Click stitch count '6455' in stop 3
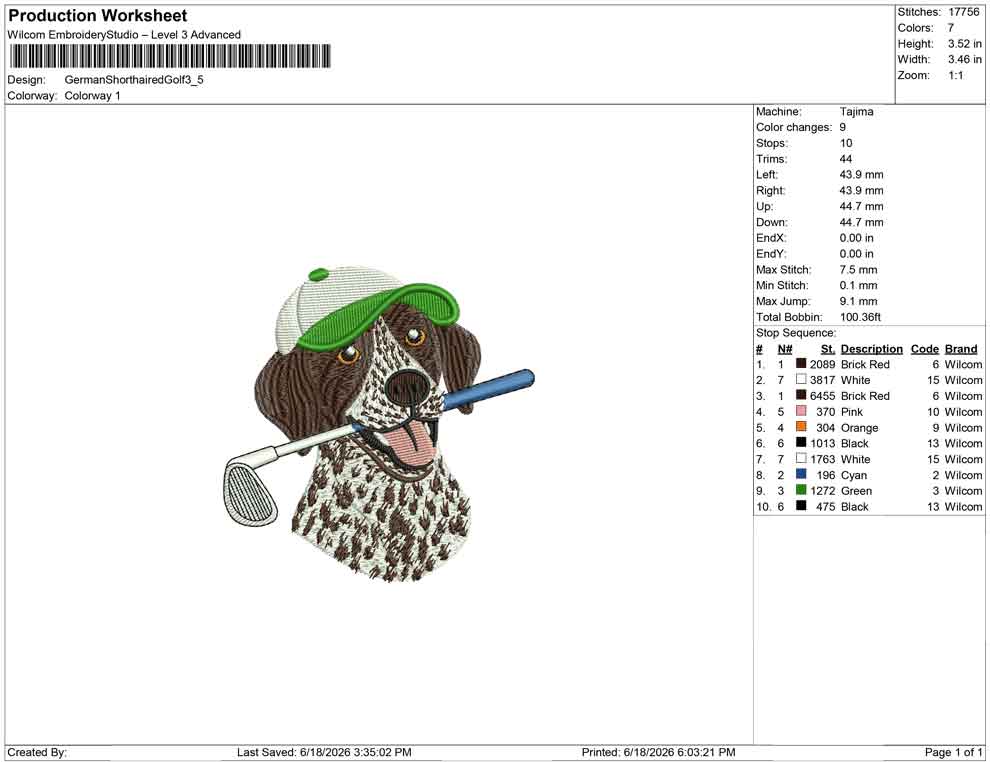The width and height of the screenshot is (990, 762). (823, 396)
